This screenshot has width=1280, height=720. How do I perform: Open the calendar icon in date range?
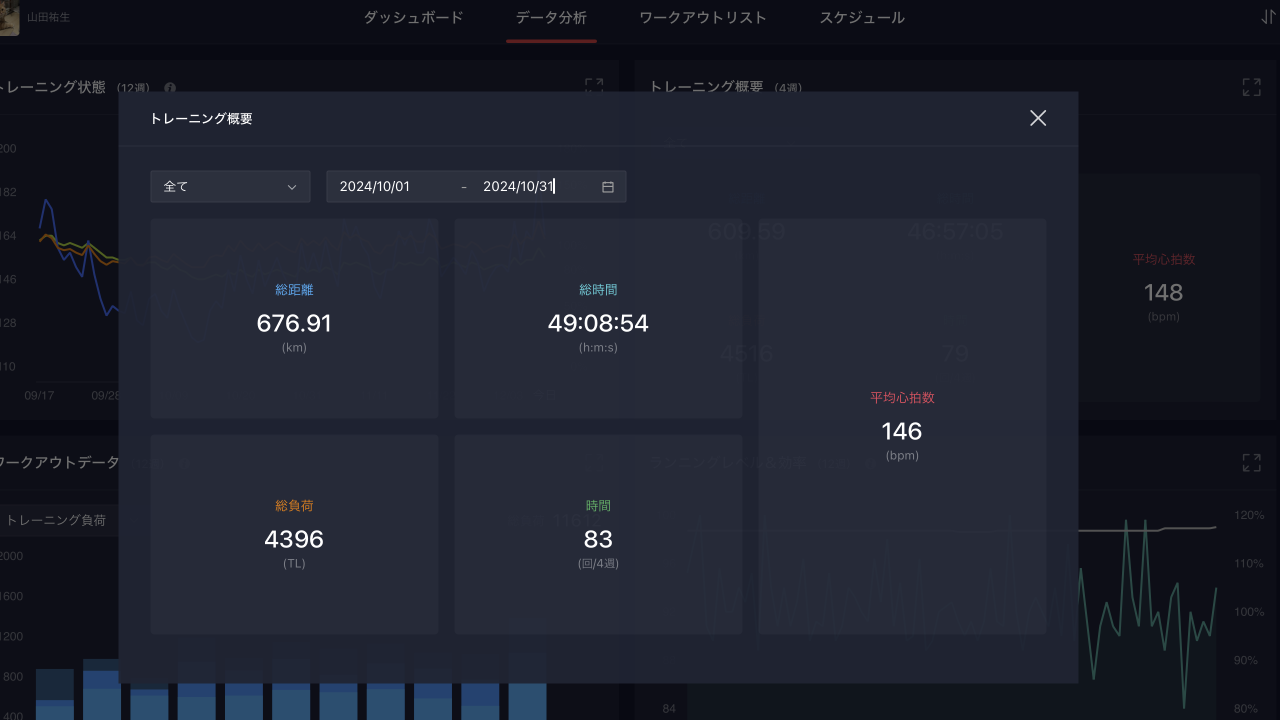coord(607,187)
